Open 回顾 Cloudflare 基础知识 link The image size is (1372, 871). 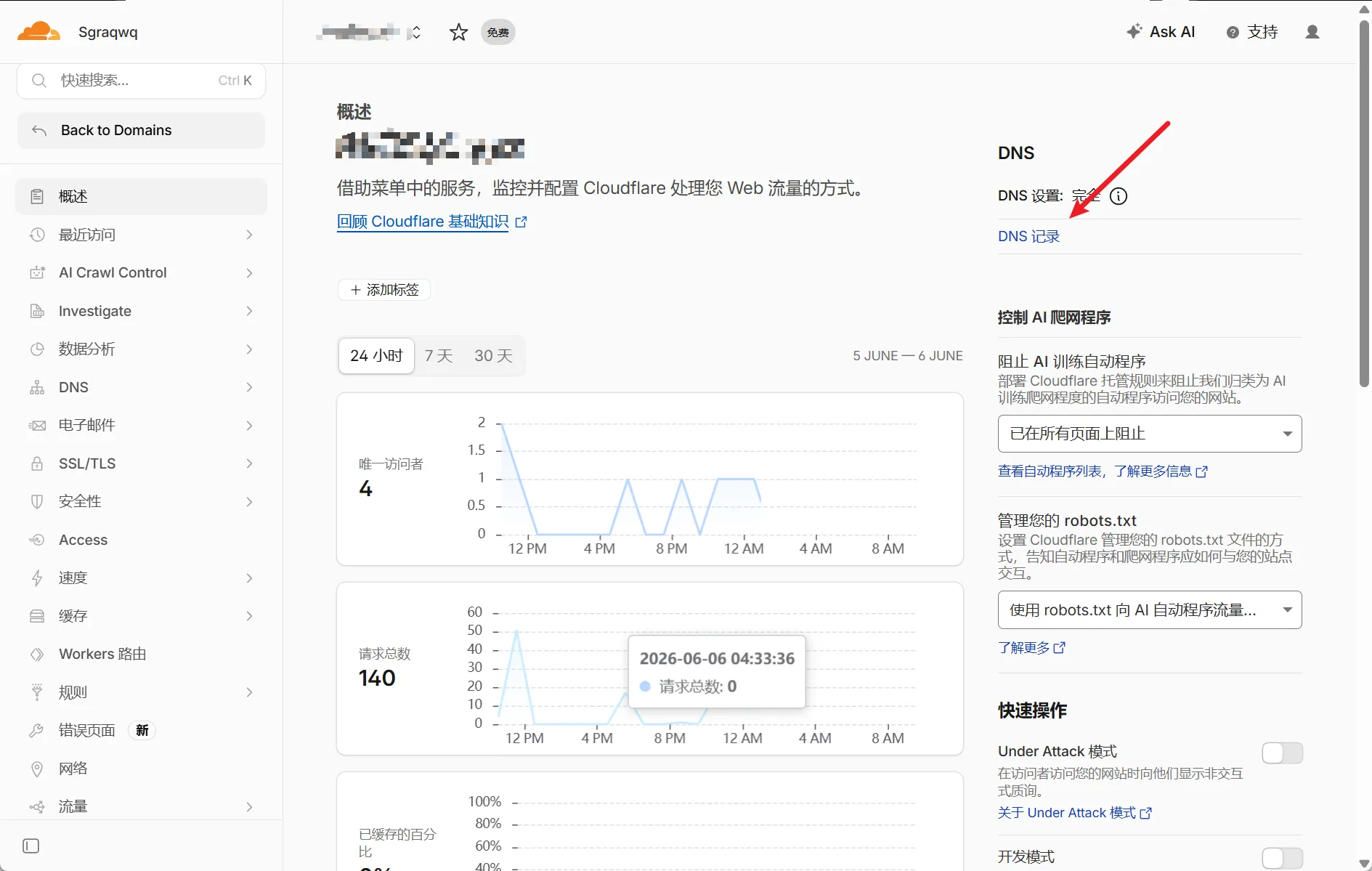tap(431, 222)
